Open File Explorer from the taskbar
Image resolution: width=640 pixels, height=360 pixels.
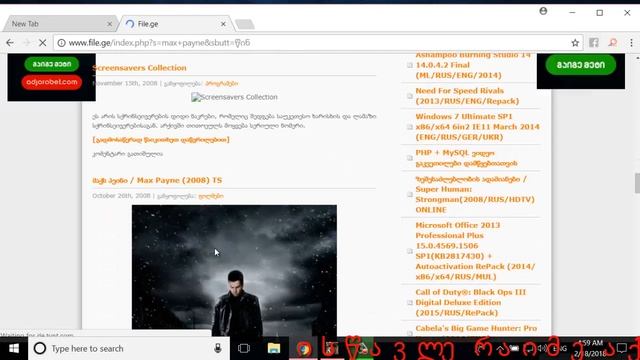point(274,349)
